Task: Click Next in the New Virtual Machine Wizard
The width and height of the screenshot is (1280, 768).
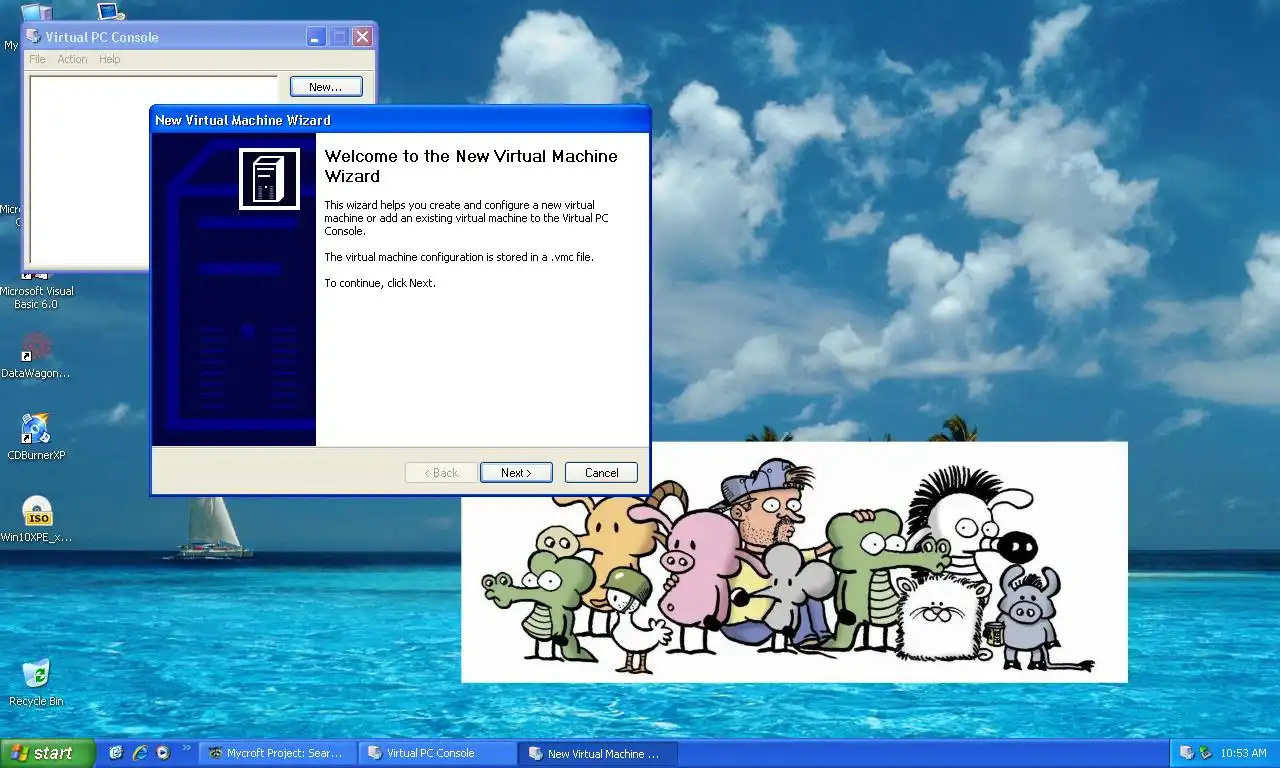Action: coord(516,473)
